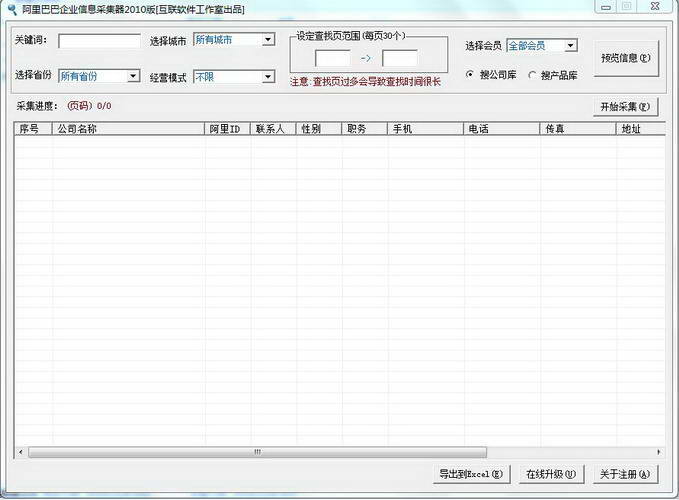Sort by the 公司名称 column header
The image size is (679, 500).
128,129
